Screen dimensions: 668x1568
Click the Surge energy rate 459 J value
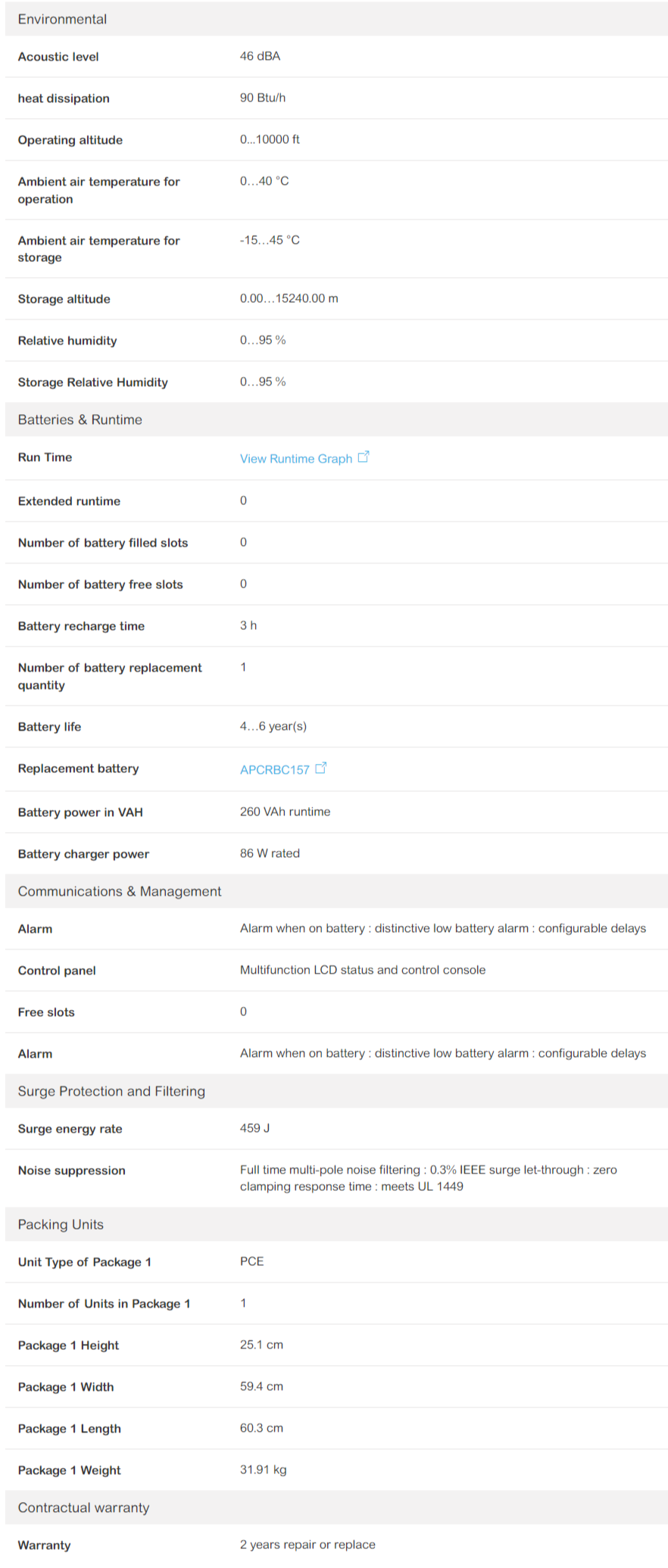(255, 1128)
